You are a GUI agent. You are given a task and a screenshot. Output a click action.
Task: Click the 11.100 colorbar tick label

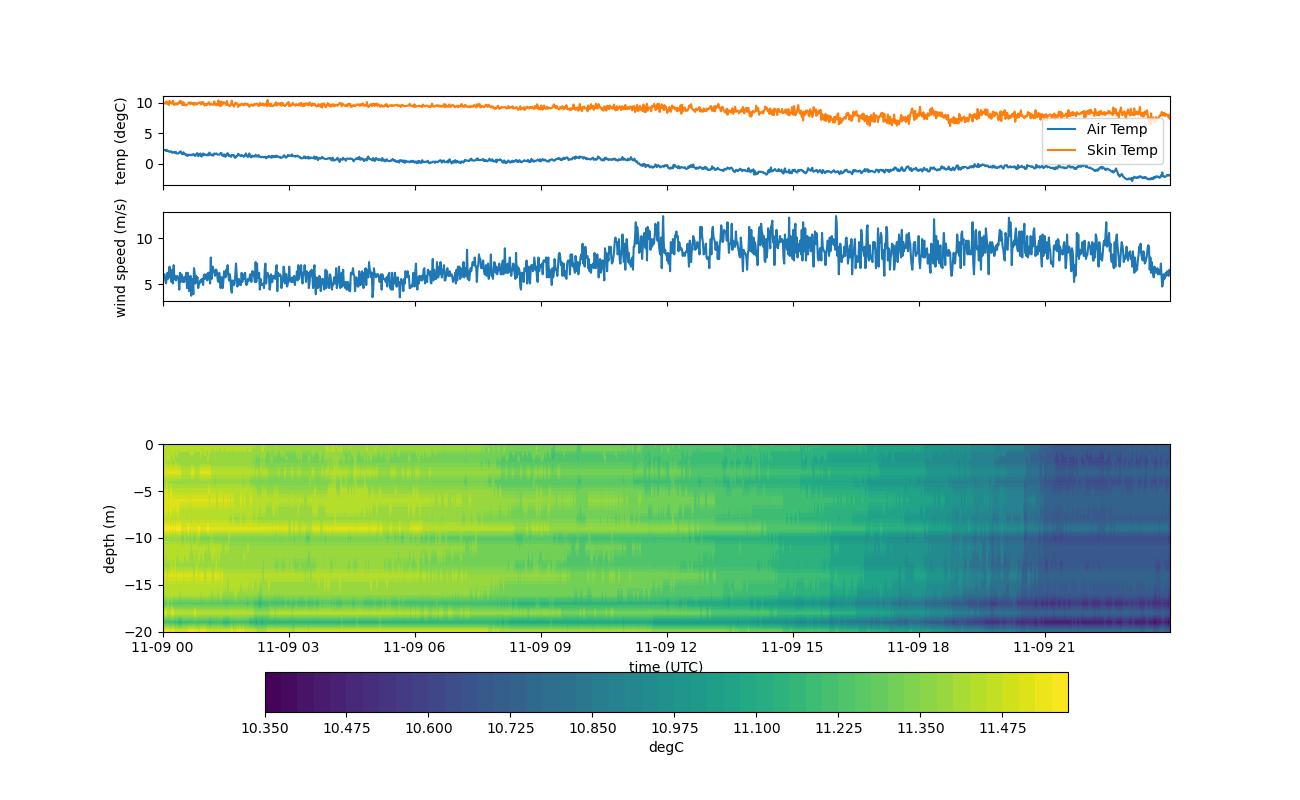point(756,728)
